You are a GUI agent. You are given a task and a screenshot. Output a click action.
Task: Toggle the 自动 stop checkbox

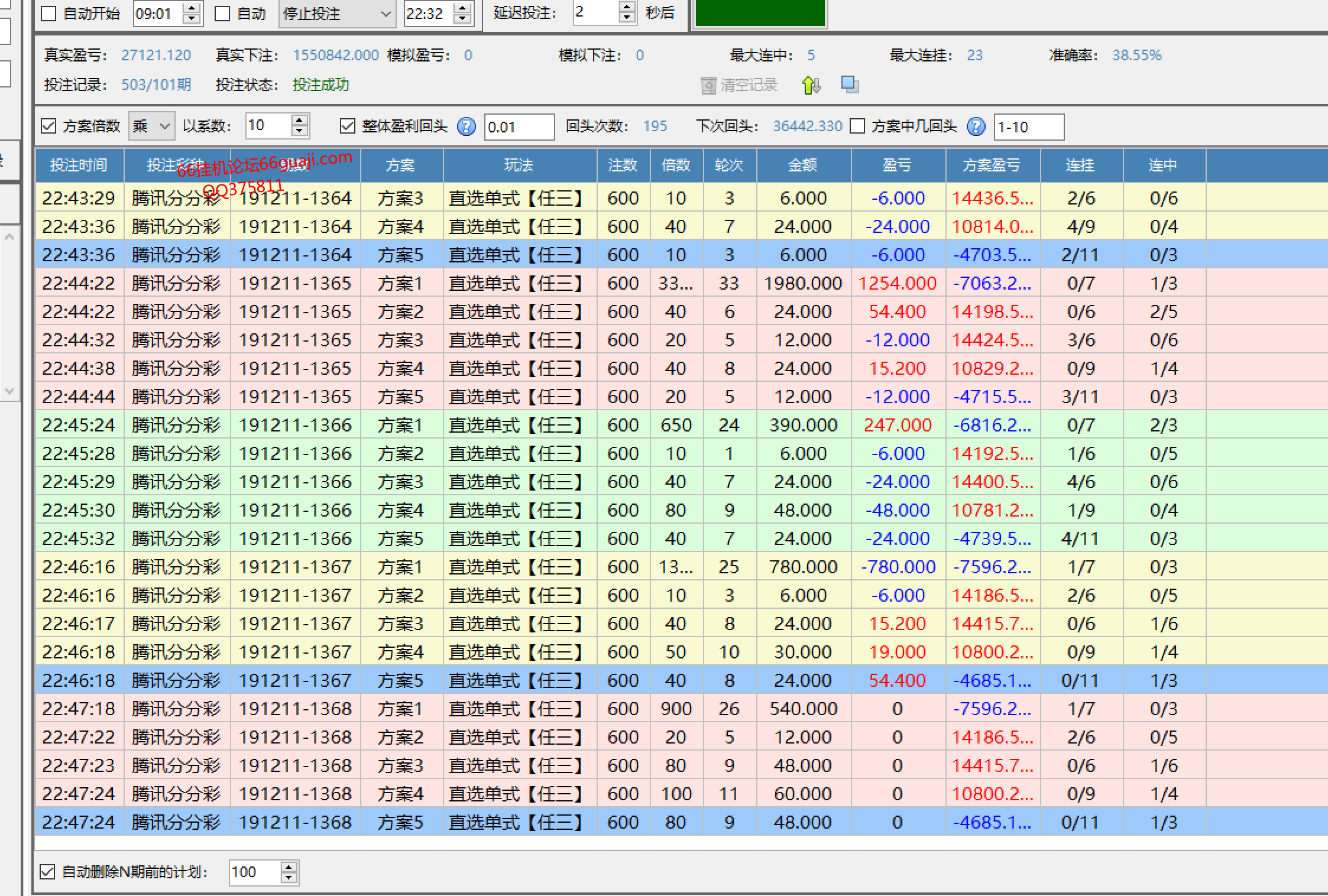pos(222,14)
